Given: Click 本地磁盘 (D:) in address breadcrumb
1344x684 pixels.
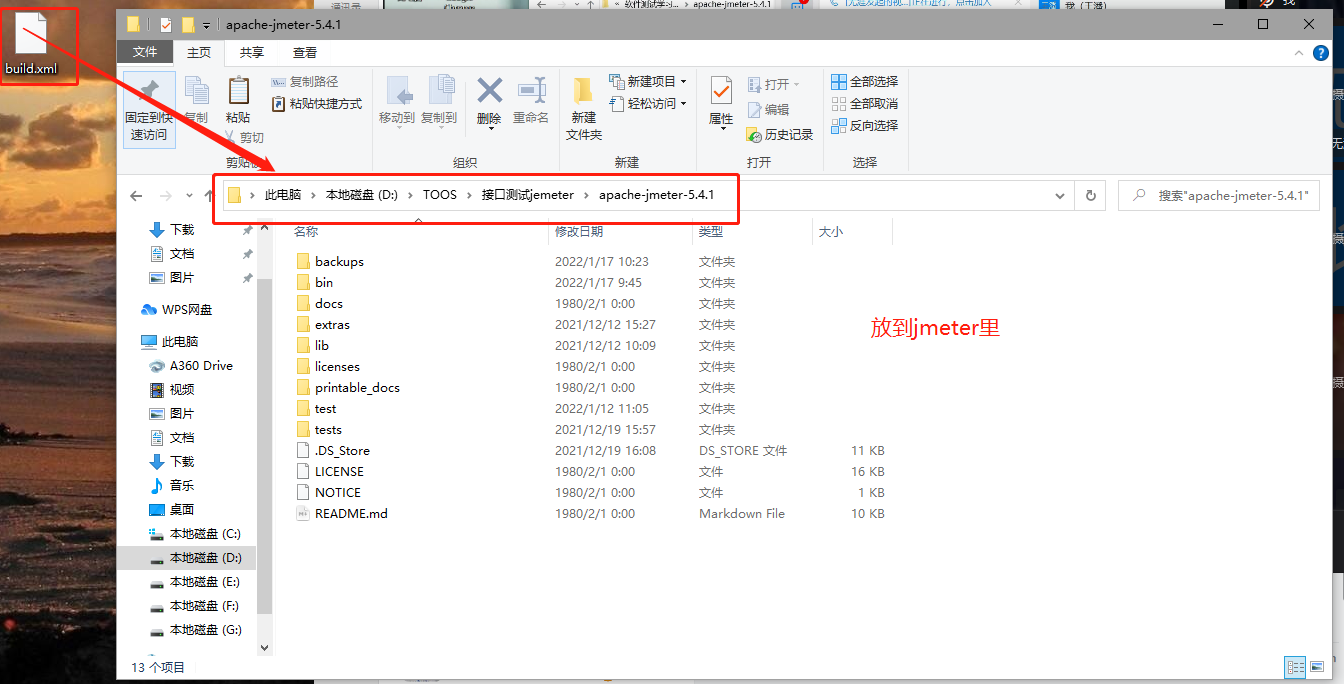Looking at the screenshot, I should (x=362, y=195).
